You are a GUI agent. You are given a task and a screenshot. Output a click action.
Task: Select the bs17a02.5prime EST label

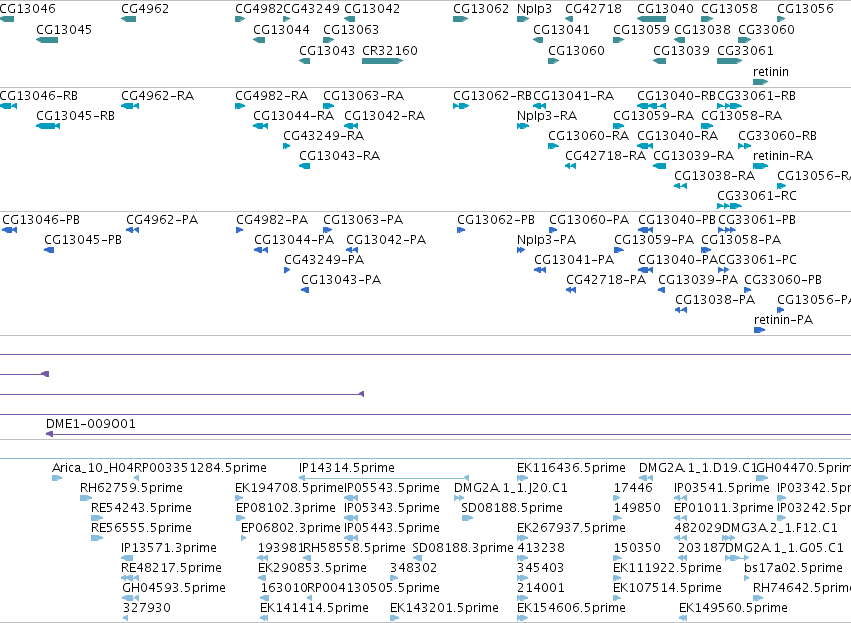[793, 568]
